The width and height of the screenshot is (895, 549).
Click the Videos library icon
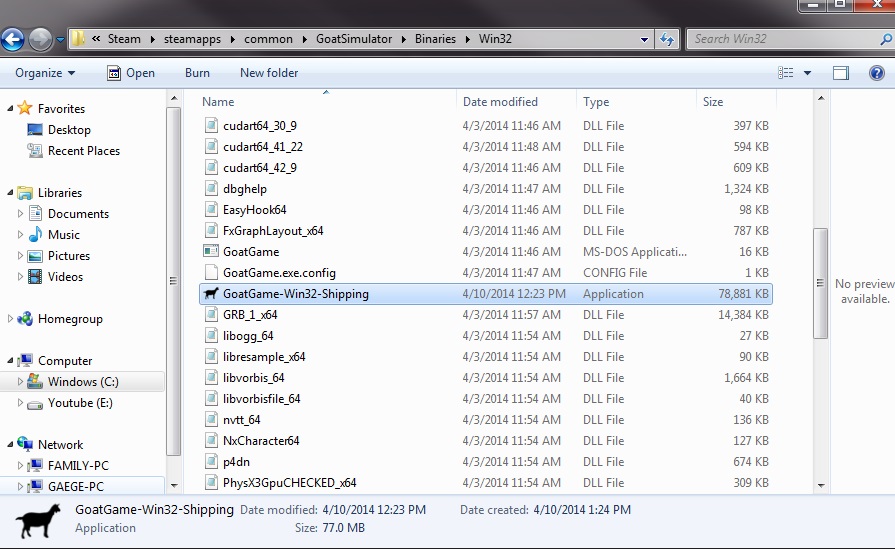pos(35,277)
